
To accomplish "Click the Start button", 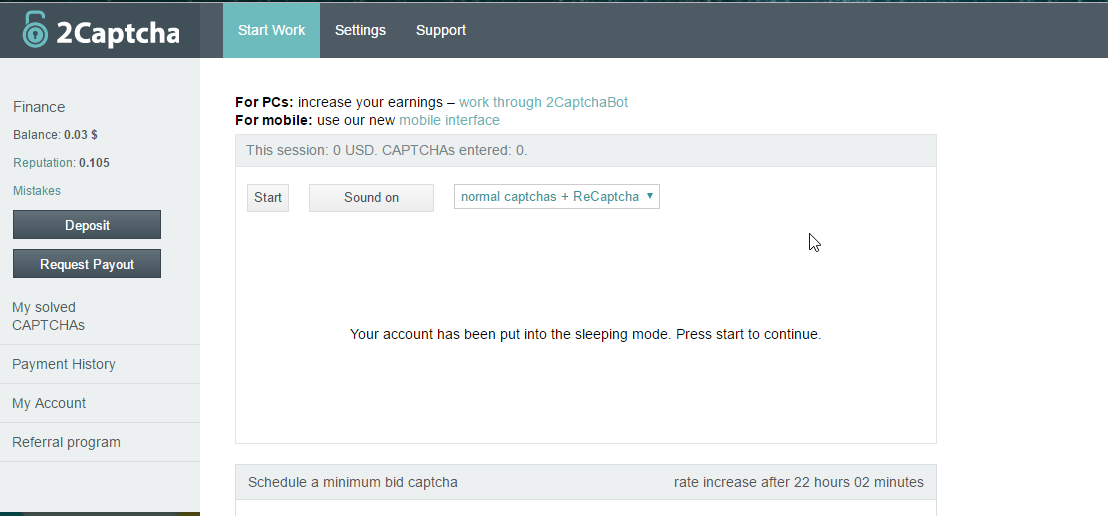I will coord(268,198).
